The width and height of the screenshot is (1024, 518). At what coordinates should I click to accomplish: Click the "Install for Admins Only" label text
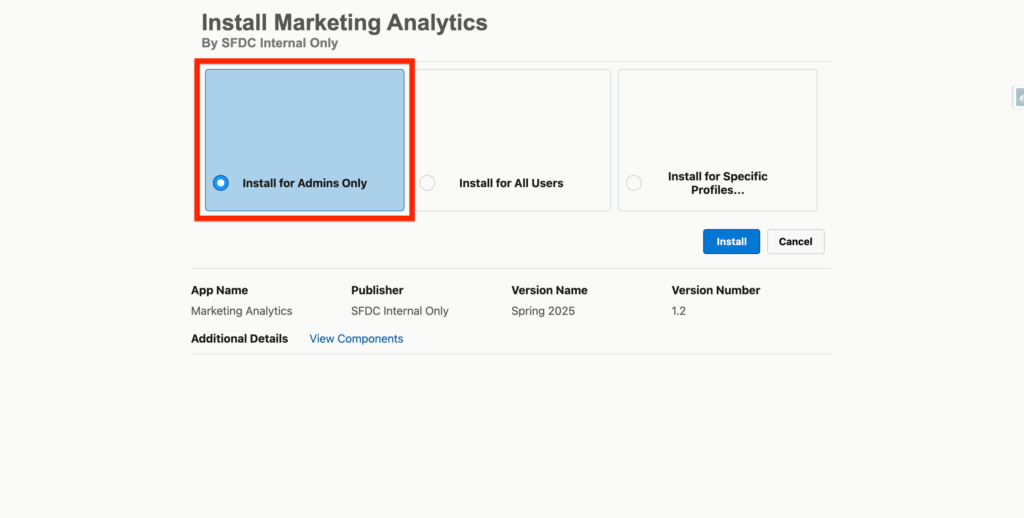(304, 183)
